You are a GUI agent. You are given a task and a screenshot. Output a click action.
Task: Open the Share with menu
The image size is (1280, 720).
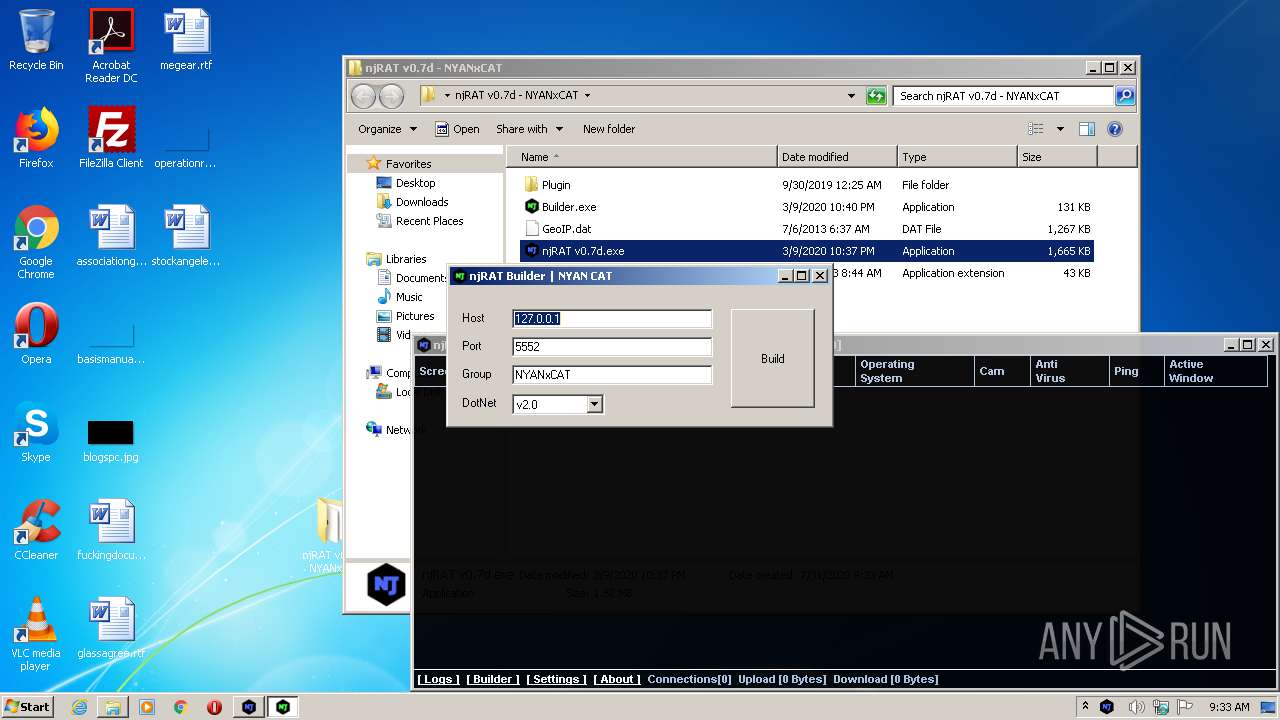coord(529,129)
